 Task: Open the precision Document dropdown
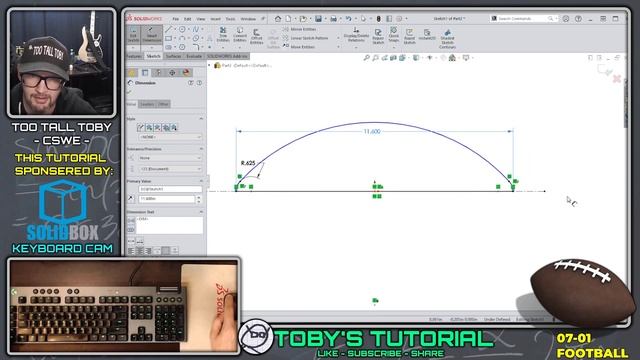[170, 169]
